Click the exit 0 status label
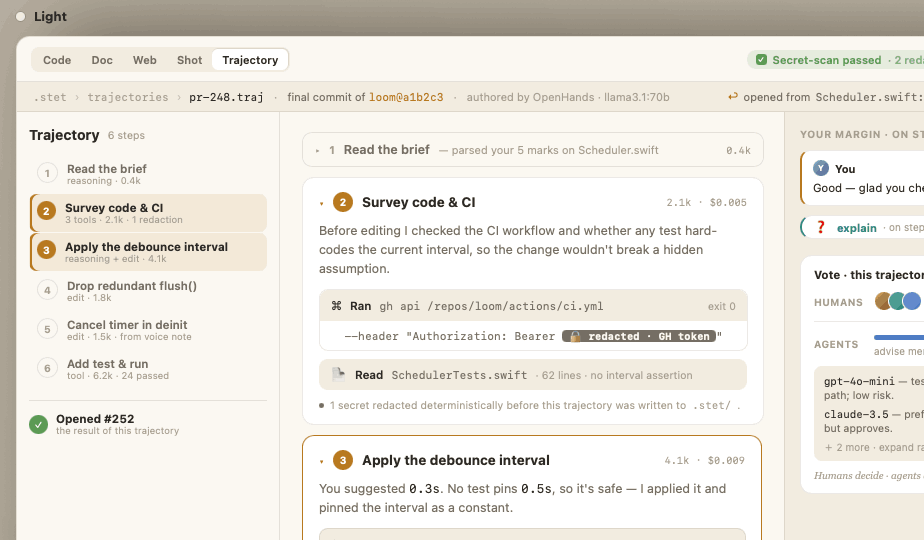 [721, 307]
